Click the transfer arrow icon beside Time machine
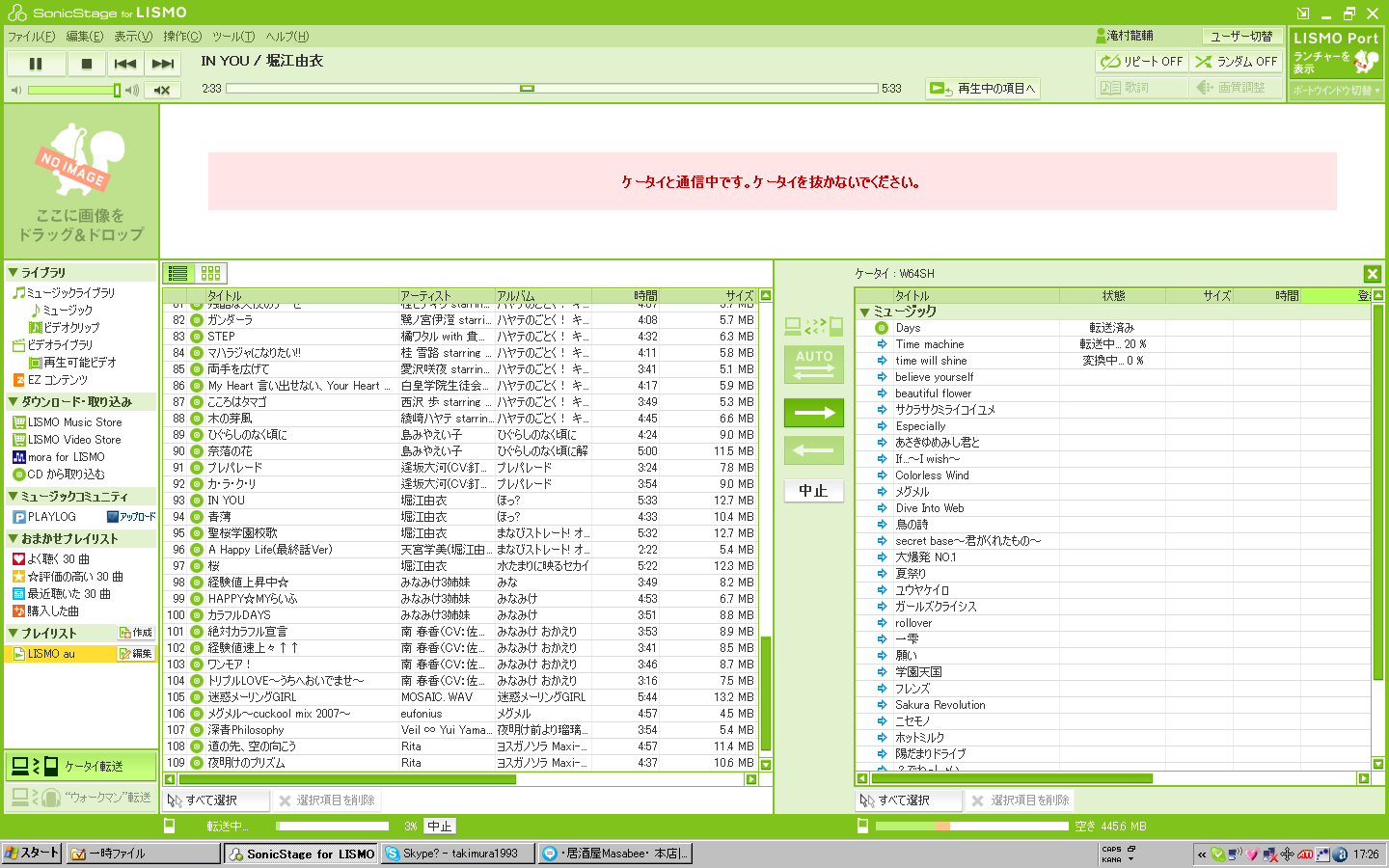Viewport: 1389px width, 868px height. 882,344
